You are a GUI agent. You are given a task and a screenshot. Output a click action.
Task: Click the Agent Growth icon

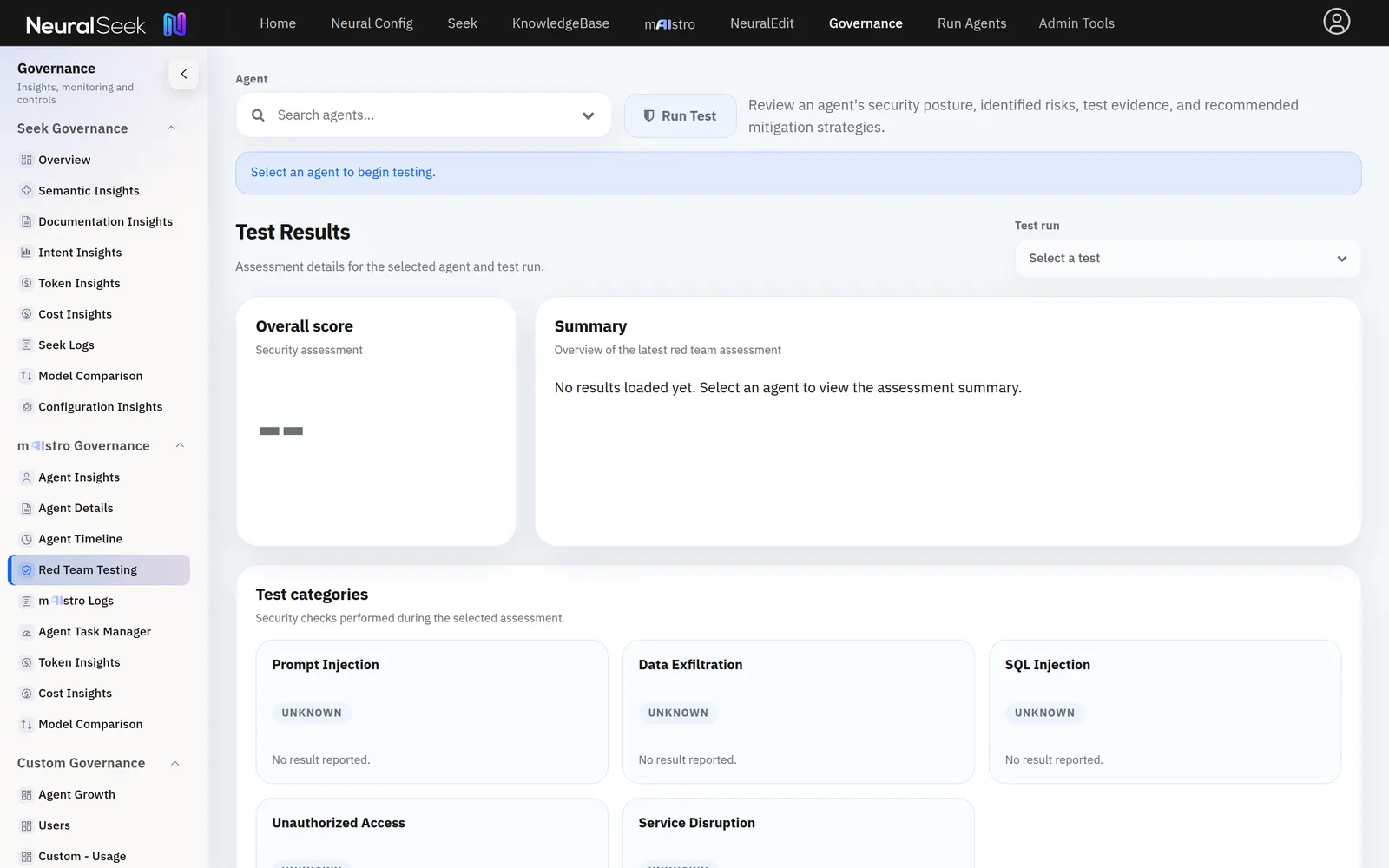tap(26, 795)
